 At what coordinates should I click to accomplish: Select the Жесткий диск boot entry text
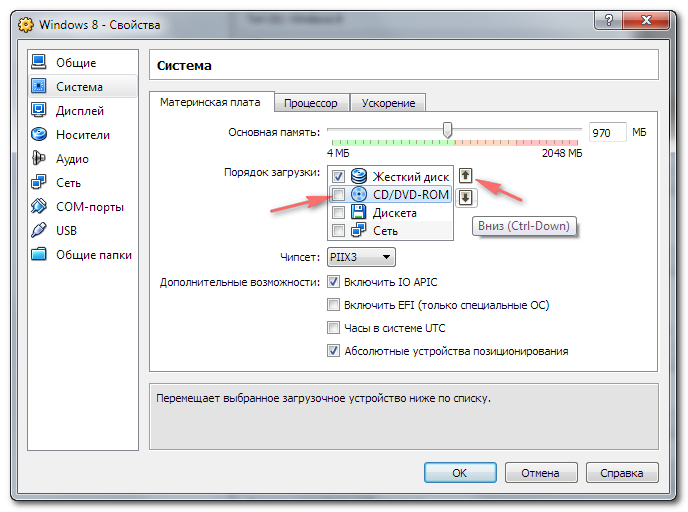(411, 177)
